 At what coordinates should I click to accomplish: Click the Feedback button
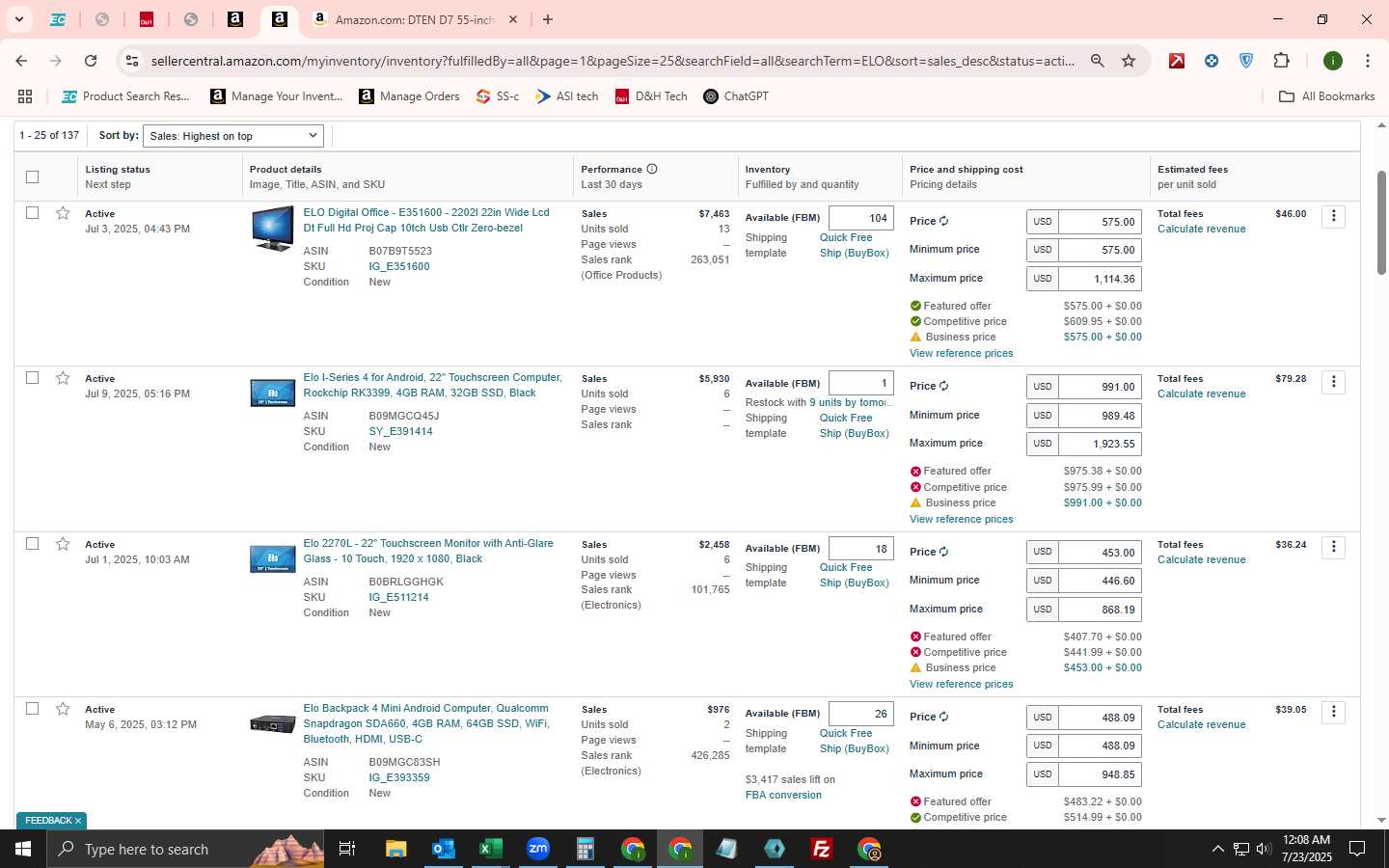tap(52, 821)
